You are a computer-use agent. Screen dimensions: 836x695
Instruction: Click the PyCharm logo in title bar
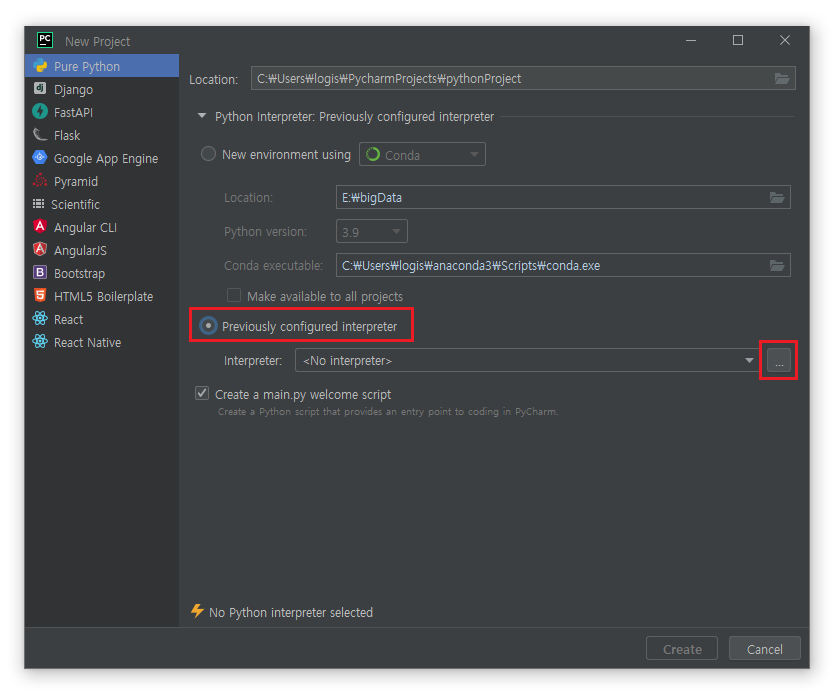point(45,40)
